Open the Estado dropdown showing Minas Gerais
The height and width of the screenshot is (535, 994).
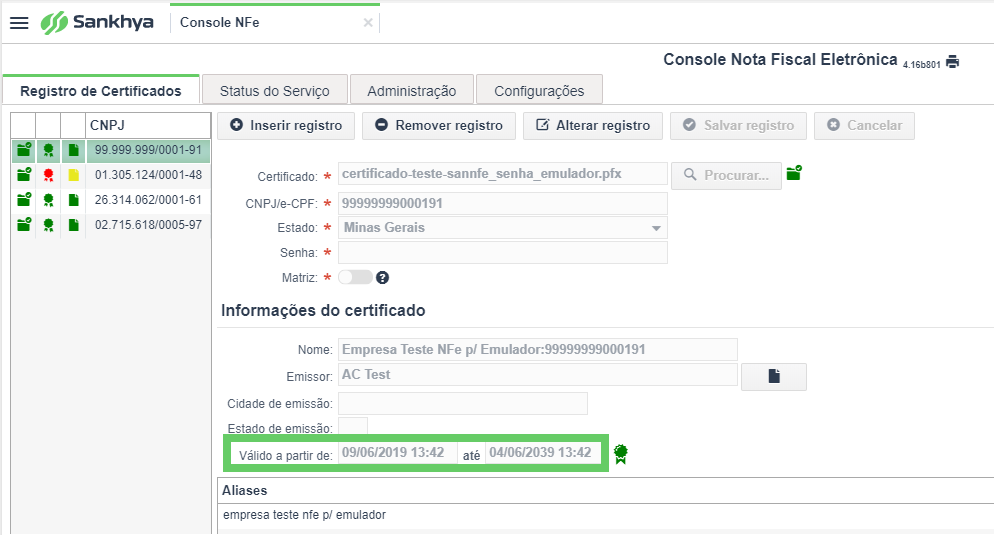(x=503, y=228)
